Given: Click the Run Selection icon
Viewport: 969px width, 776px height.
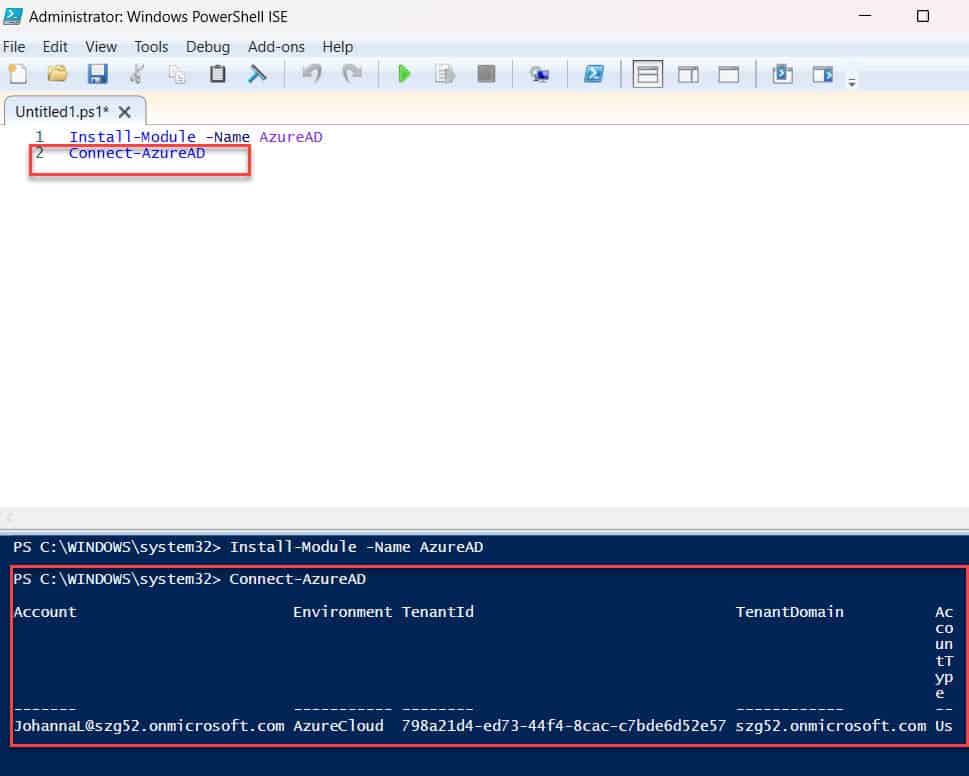Looking at the screenshot, I should (x=444, y=74).
